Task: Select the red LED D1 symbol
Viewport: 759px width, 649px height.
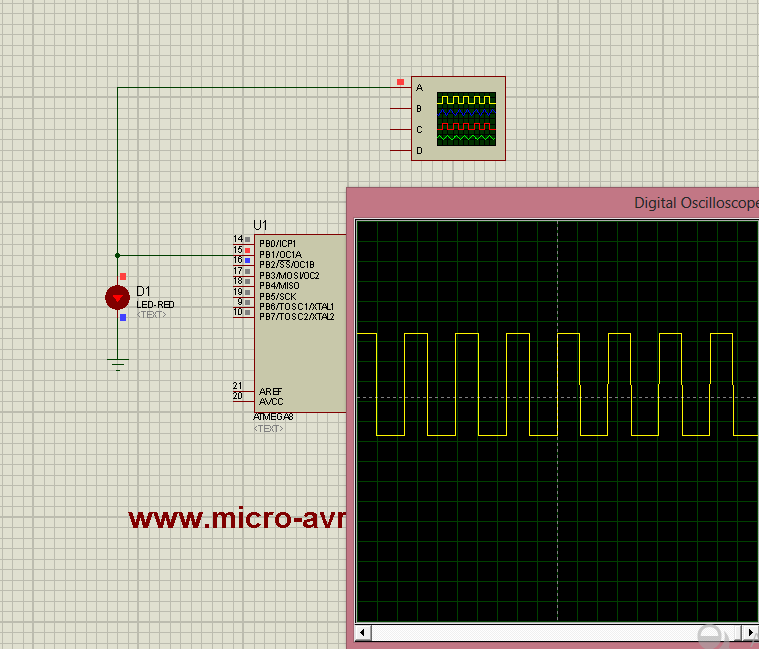Action: tap(118, 297)
